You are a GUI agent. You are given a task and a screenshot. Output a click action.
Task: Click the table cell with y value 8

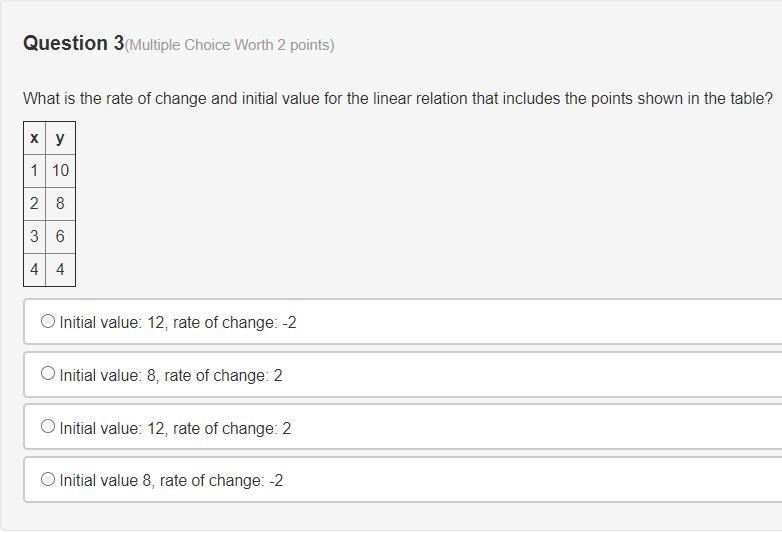point(60,204)
